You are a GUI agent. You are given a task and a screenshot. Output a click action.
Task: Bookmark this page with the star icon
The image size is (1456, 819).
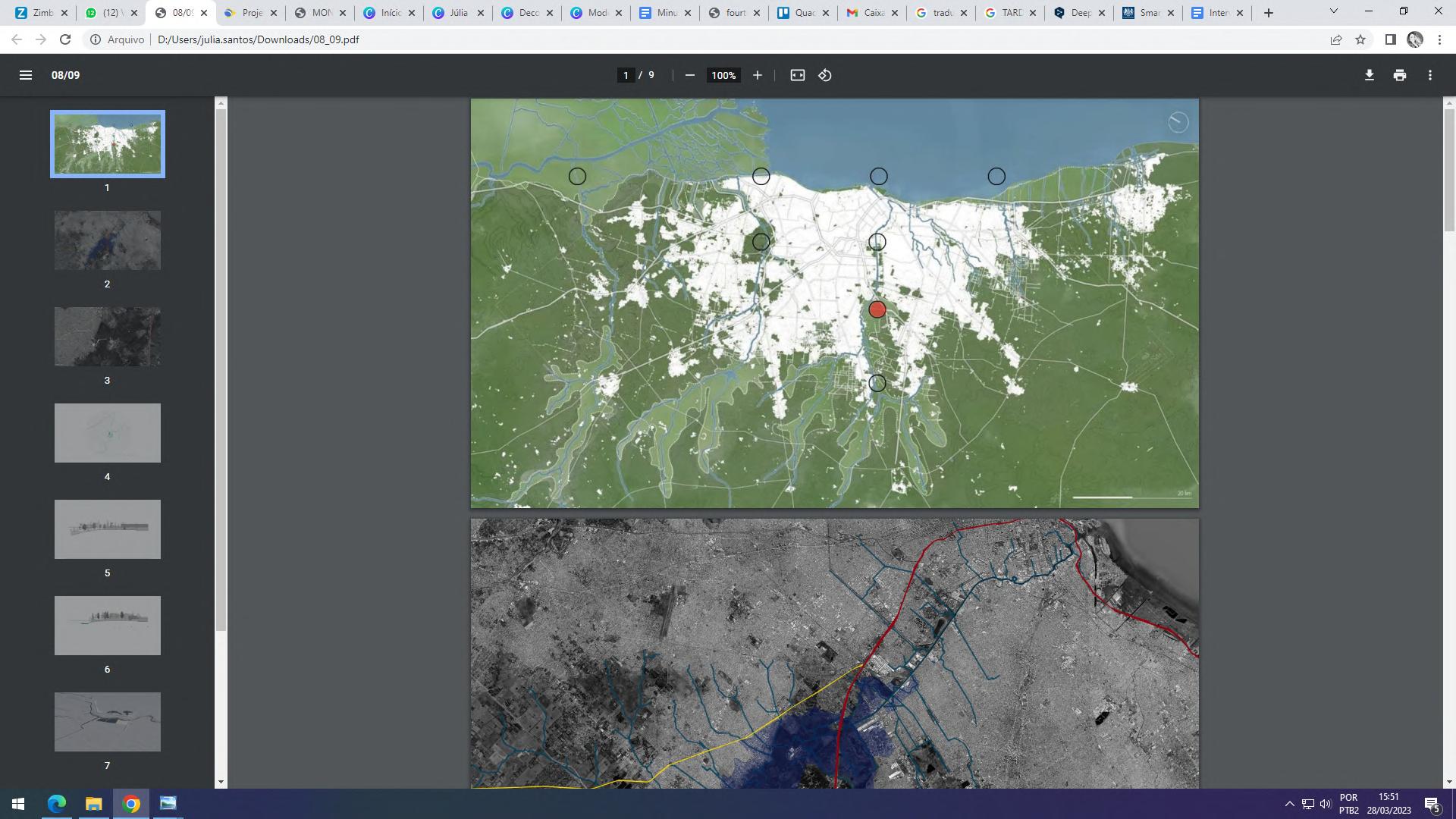point(1360,39)
